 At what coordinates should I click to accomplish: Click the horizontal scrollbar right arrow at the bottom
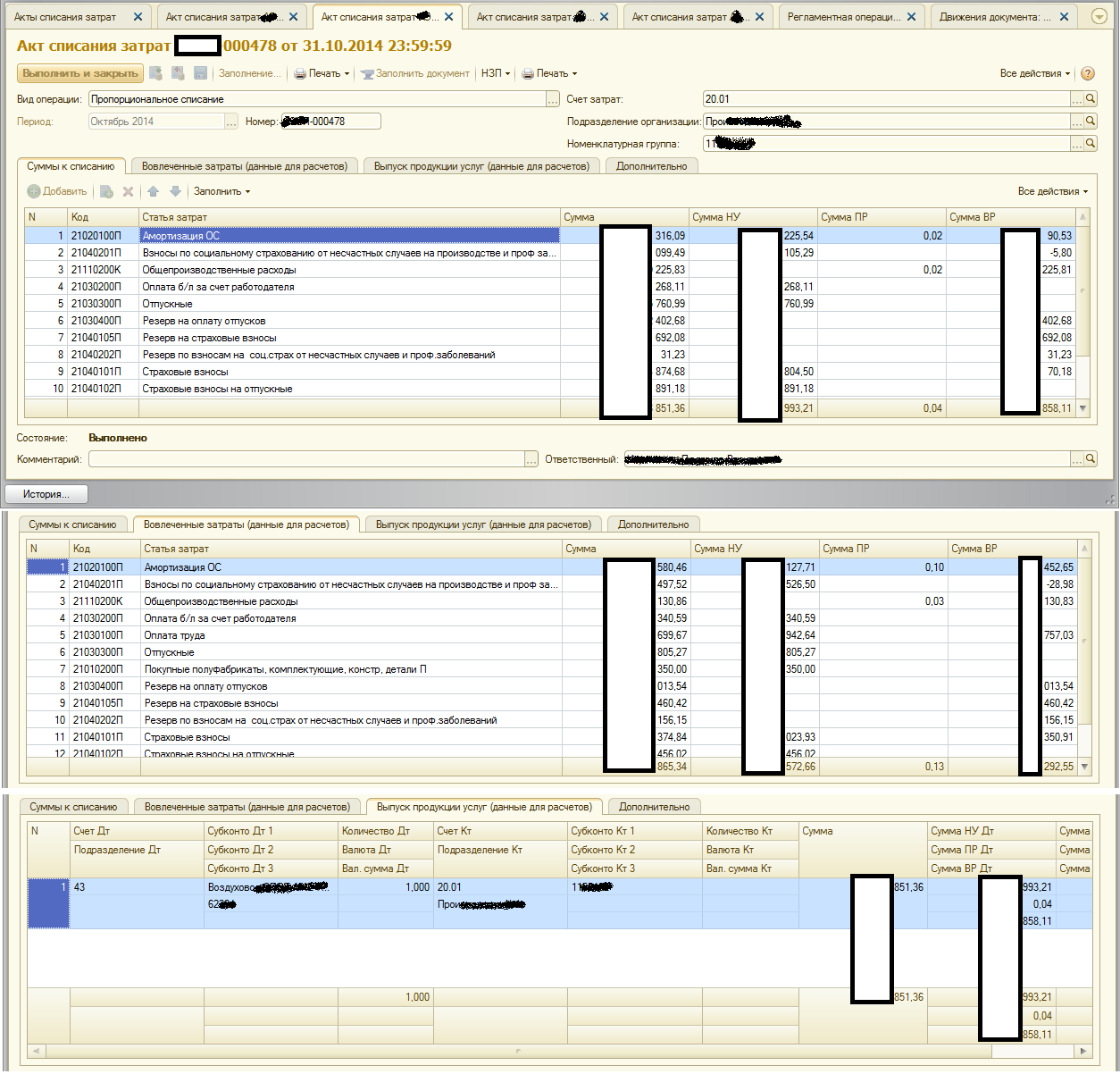1083,1051
